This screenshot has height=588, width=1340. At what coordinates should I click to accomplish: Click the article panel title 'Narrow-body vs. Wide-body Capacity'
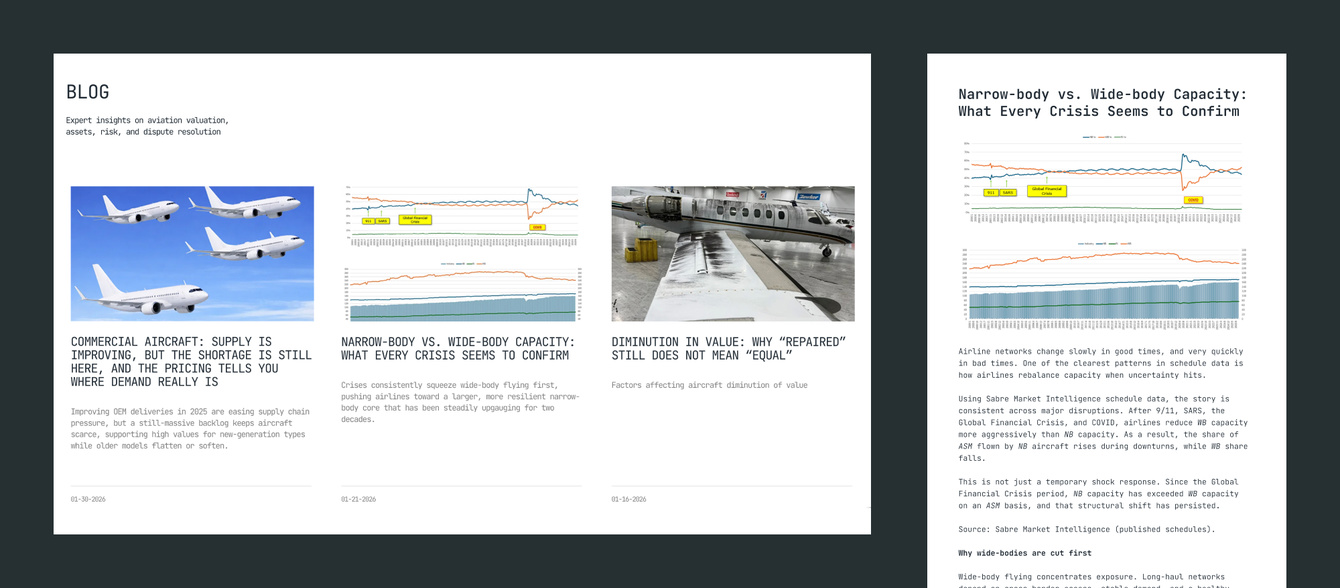1103,103
